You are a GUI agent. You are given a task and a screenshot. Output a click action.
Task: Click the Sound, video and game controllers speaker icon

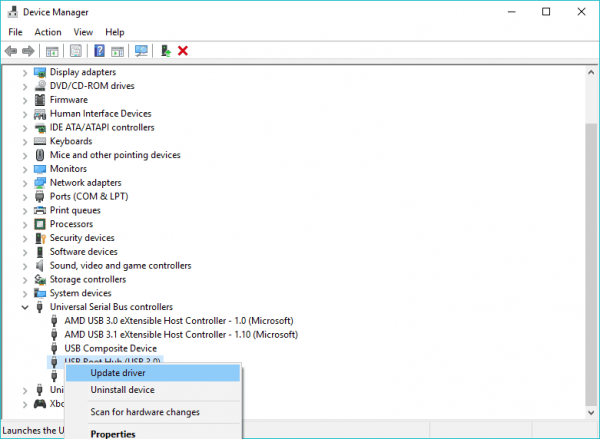click(40, 266)
